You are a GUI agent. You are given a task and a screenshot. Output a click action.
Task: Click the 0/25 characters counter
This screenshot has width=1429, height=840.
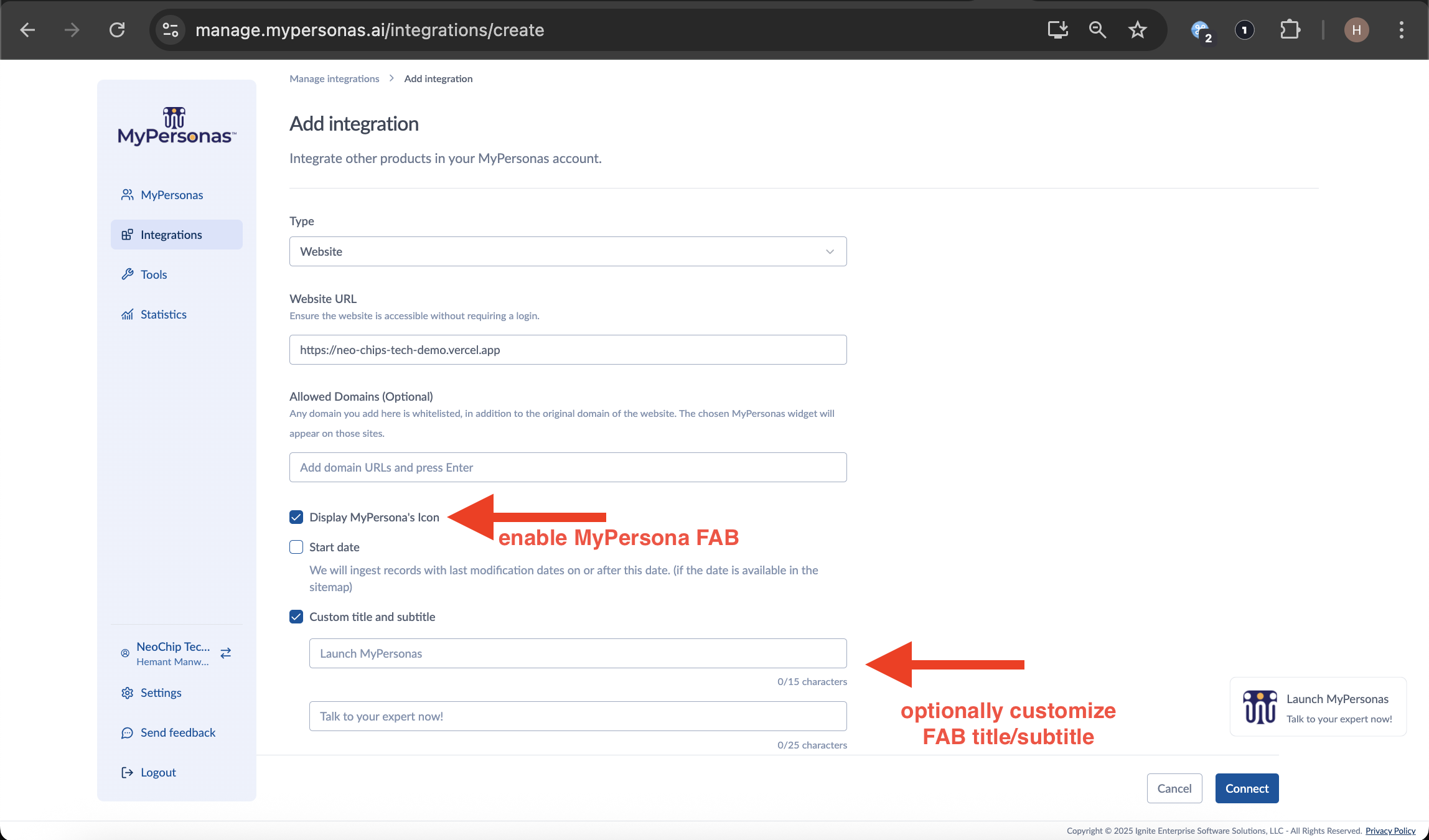812,745
